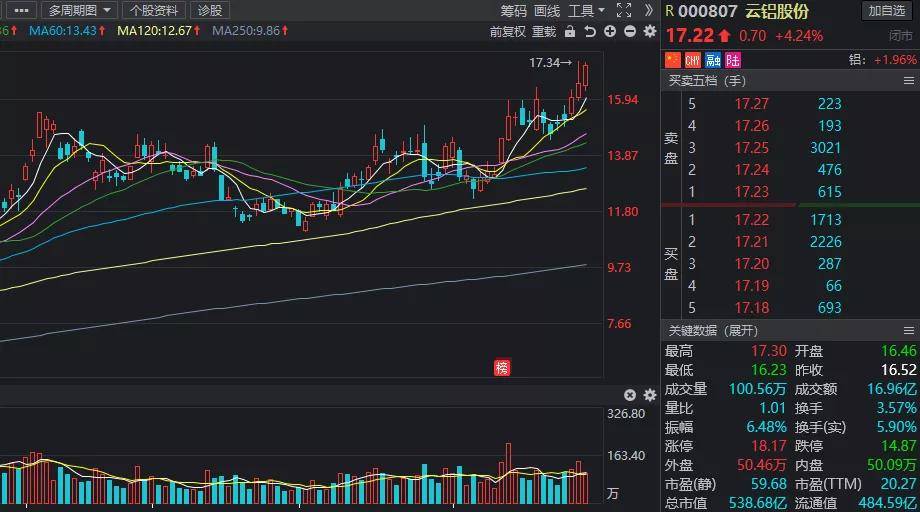Open the 多周期图 dropdown
Image resolution: width=920 pixels, height=512 pixels.
(79, 11)
